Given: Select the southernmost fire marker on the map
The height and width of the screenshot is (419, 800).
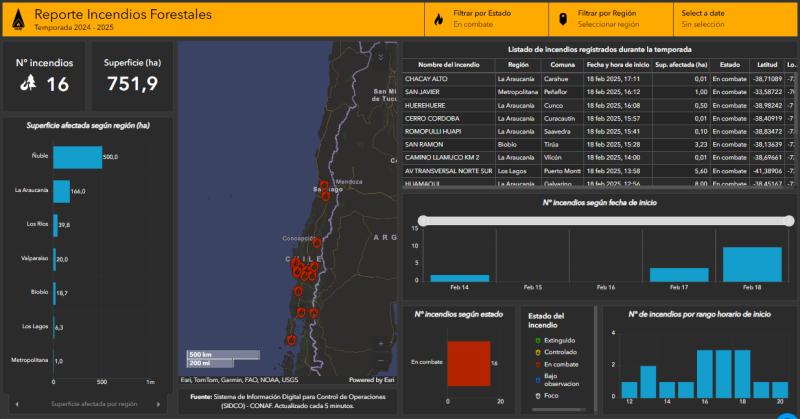Looking at the screenshot, I should tap(291, 339).
